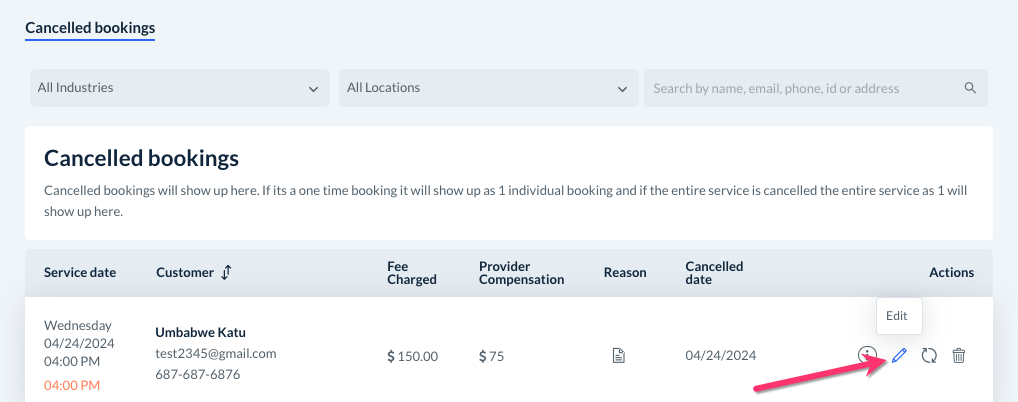Click the Service date column header
The height and width of the screenshot is (402, 1018).
click(x=80, y=272)
